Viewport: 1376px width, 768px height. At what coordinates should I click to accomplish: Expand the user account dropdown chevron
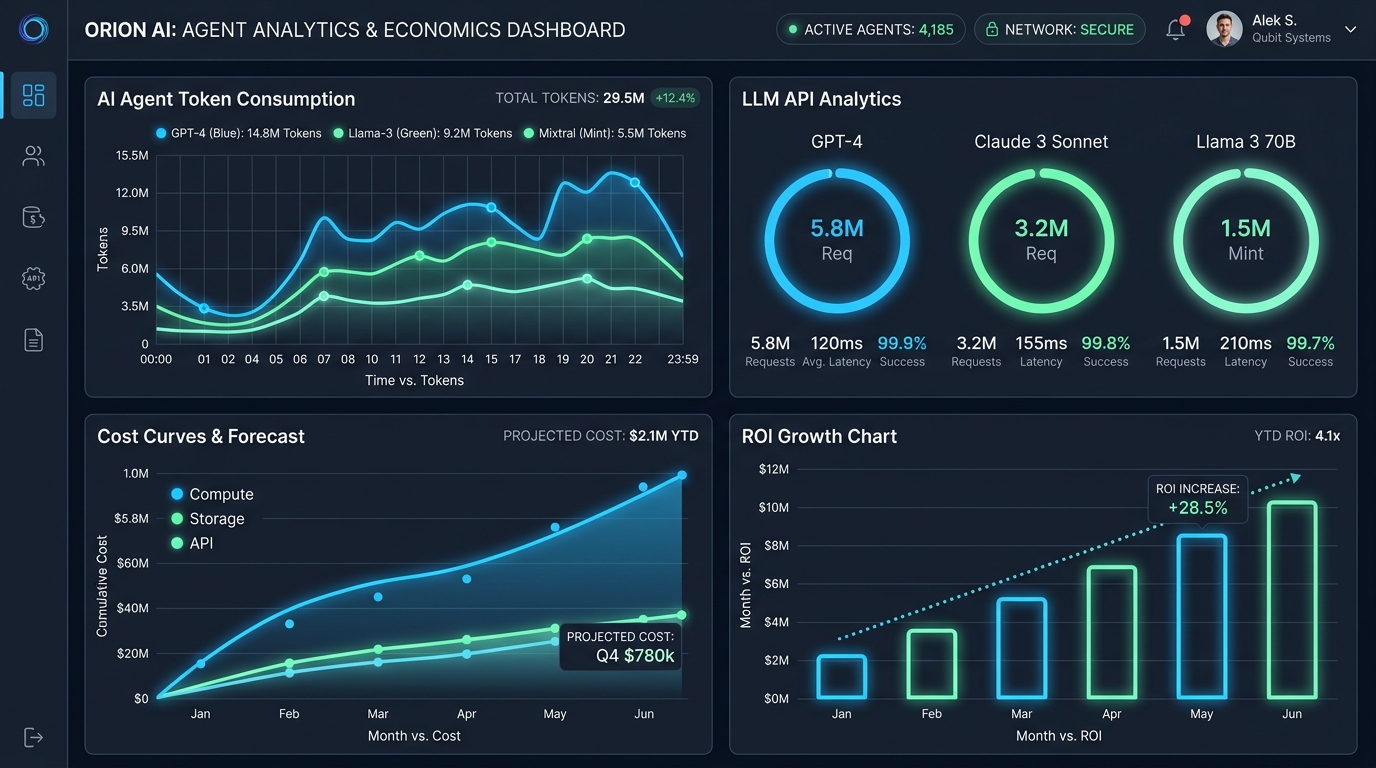click(x=1350, y=30)
